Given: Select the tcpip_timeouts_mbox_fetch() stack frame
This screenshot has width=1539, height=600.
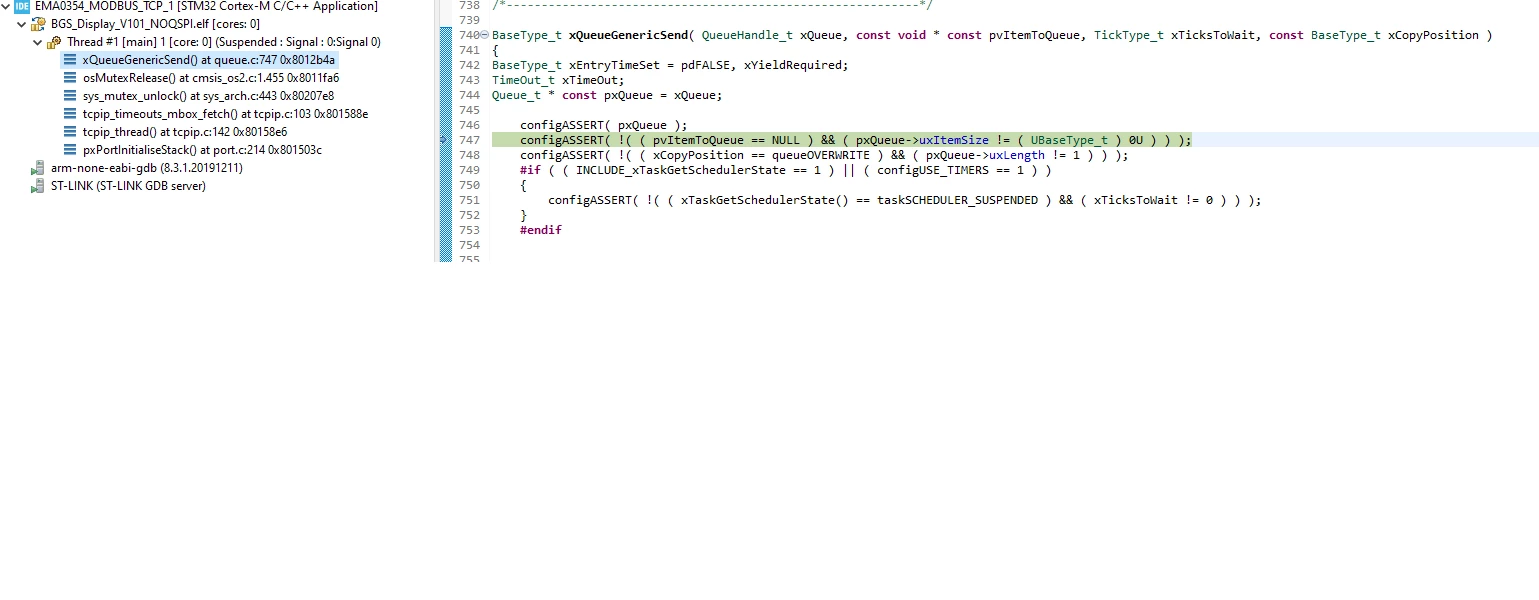Looking at the screenshot, I should click(225, 114).
